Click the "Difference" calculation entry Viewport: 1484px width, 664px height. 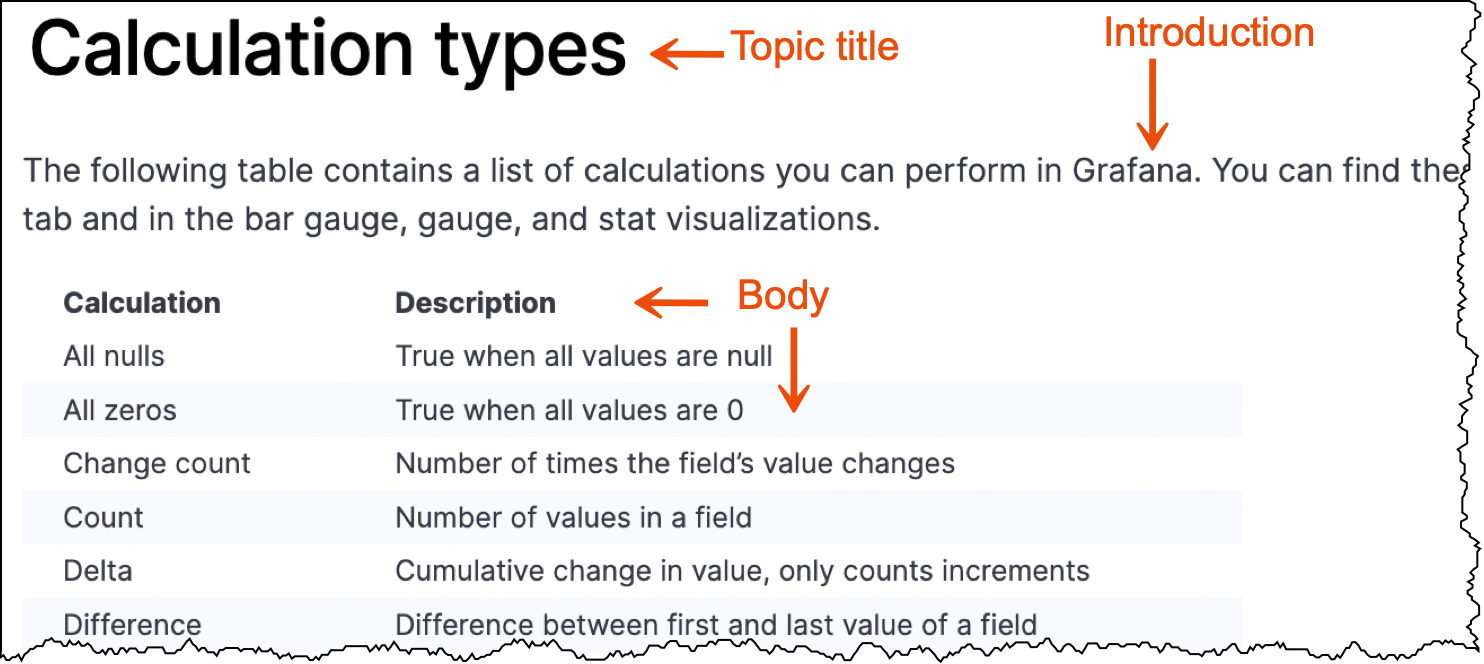point(132,625)
